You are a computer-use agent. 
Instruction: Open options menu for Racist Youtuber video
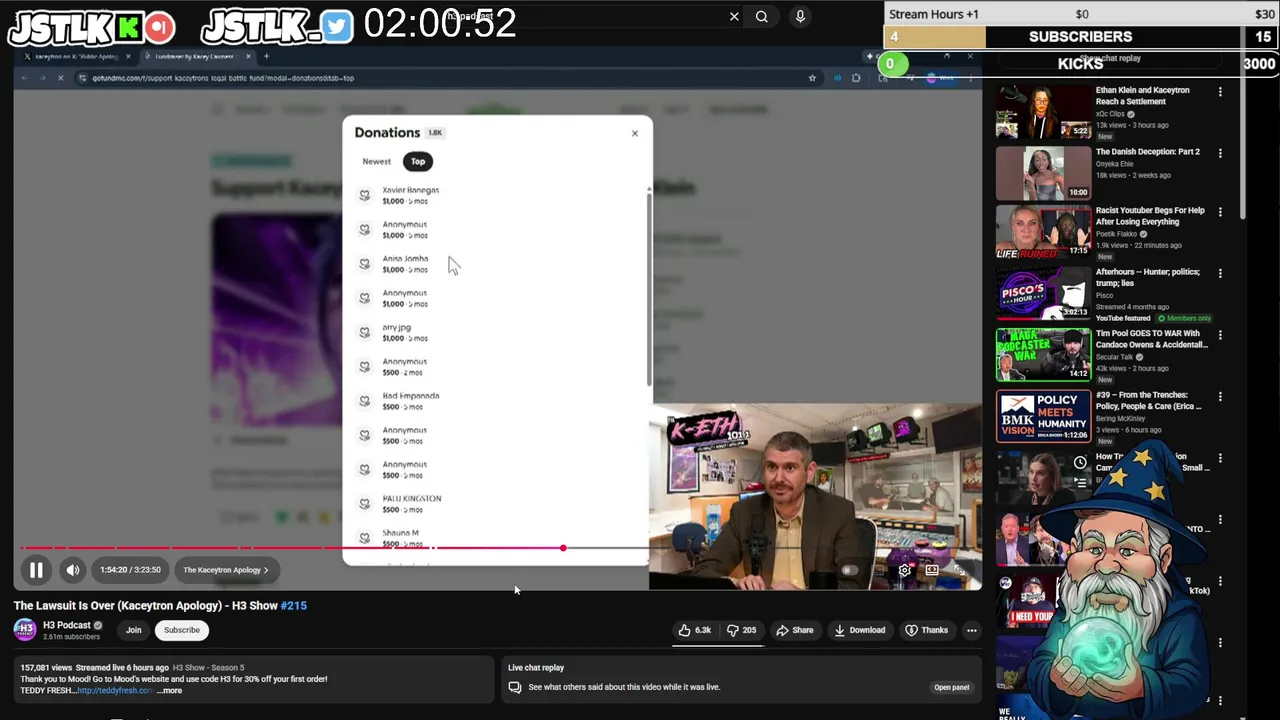(x=1220, y=212)
